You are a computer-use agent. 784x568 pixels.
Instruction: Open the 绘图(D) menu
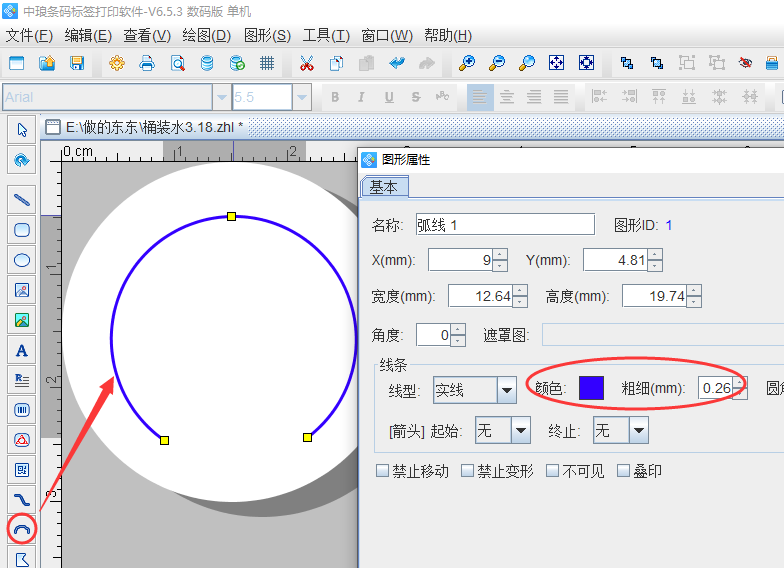coord(207,36)
